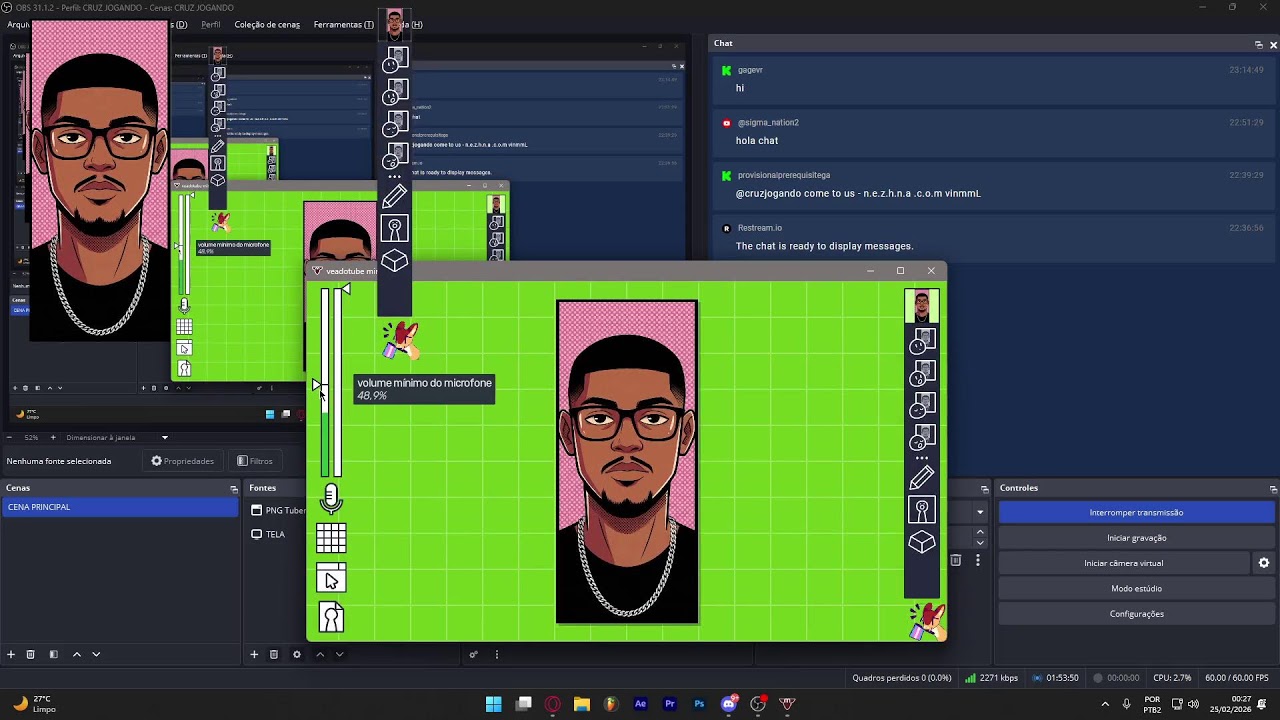Enable Modo estúdio
This screenshot has height=720, width=1280.
click(1136, 588)
